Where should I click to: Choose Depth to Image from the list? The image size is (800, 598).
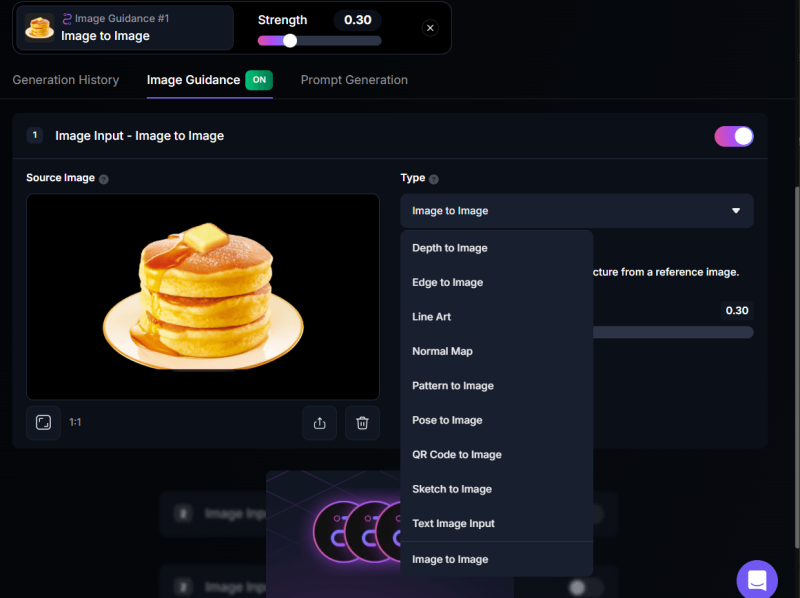450,248
